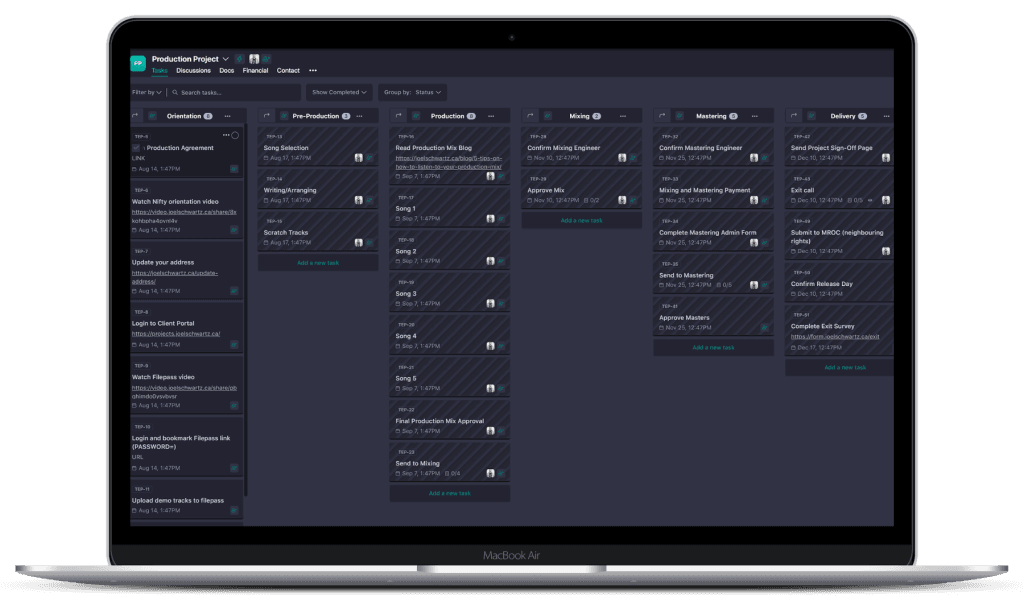This screenshot has width=1024, height=610.
Task: Click the add member icon in header
Action: click(x=266, y=59)
